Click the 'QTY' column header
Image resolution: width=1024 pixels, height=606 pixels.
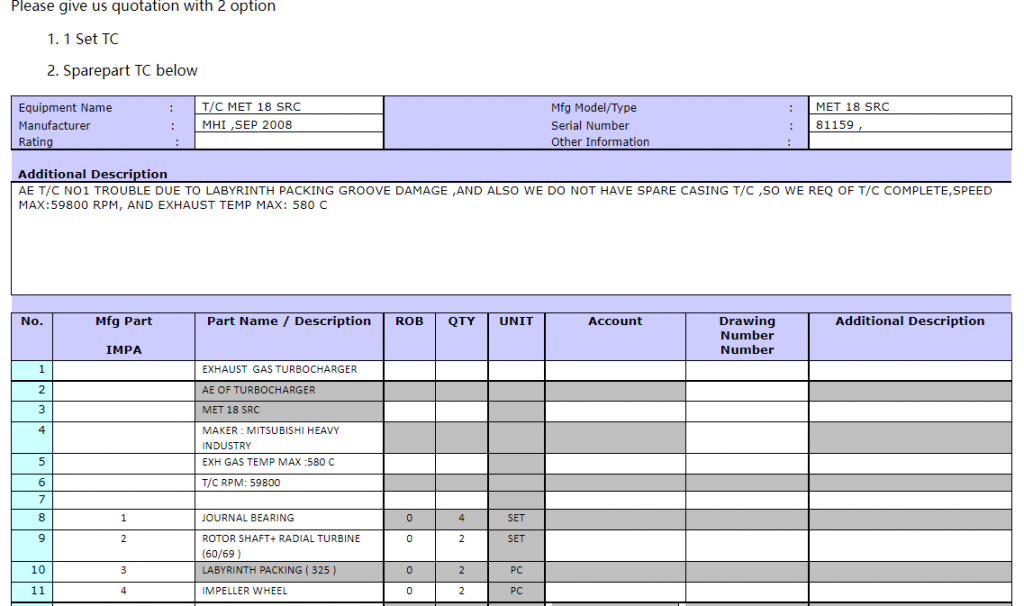tap(461, 322)
